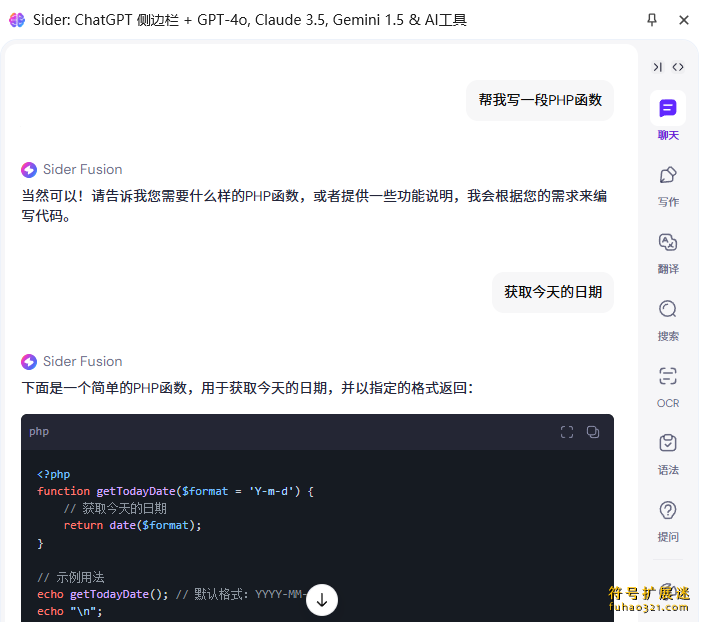Copy the php code block
Screen dimensions: 704x622
[x=593, y=432]
